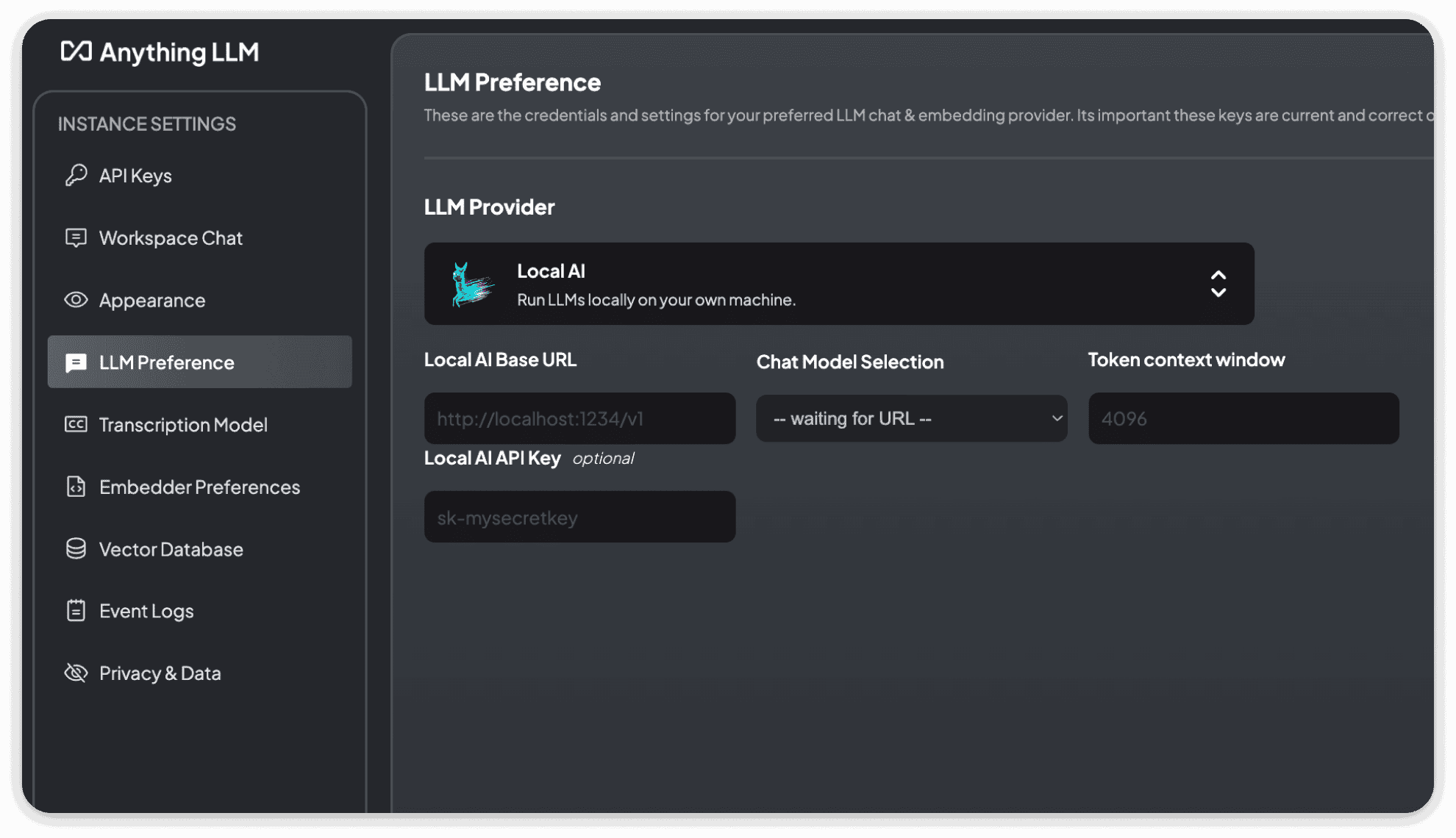Click the Token context window field
Image resolution: width=1456 pixels, height=838 pixels.
point(1243,418)
